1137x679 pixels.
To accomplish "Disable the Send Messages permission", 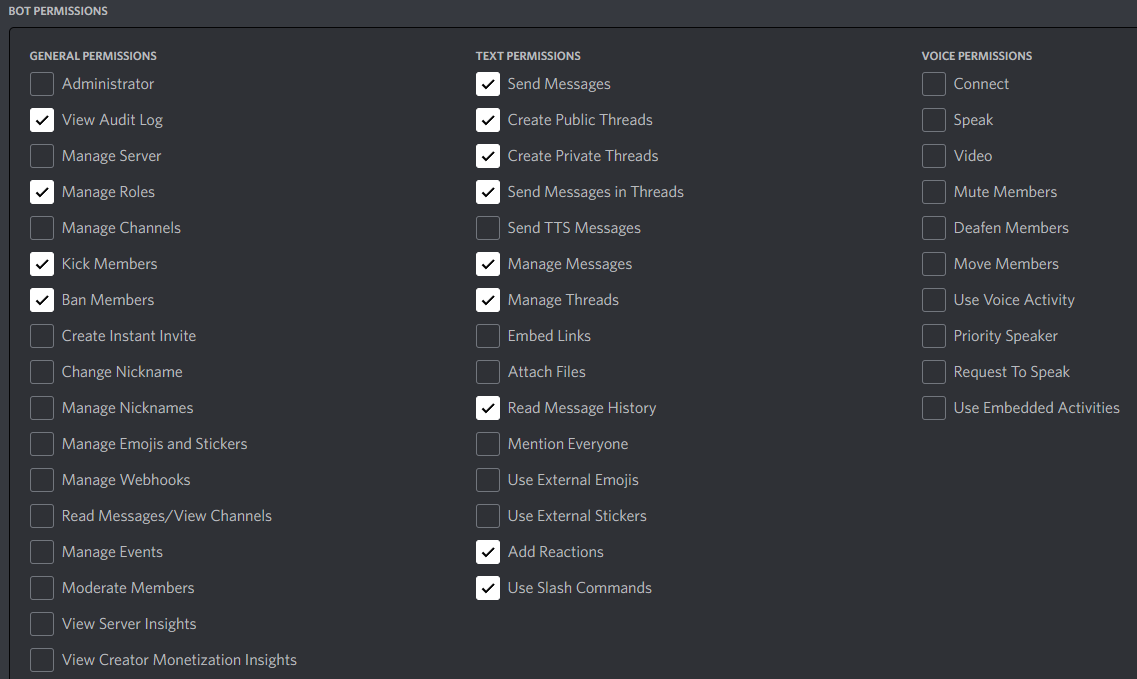I will tap(488, 84).
